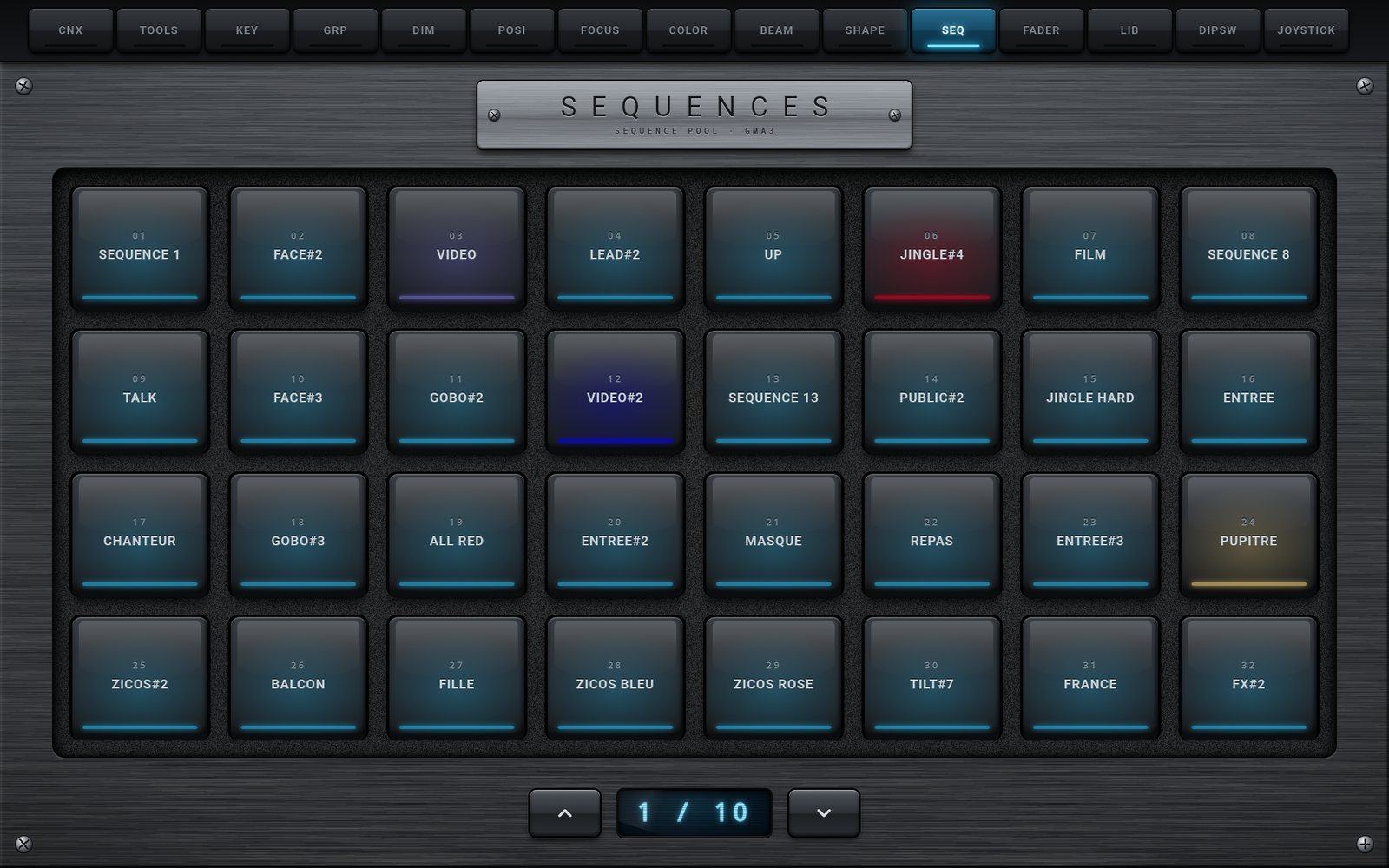Open the CNX tab

coord(70,30)
